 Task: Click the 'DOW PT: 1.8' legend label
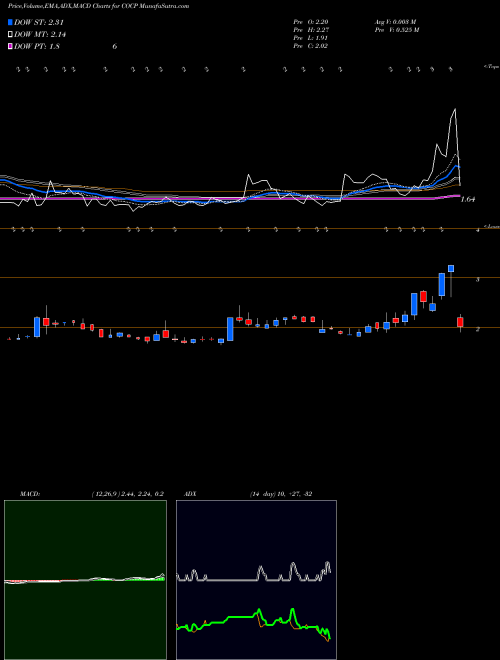pyautogui.click(x=37, y=46)
